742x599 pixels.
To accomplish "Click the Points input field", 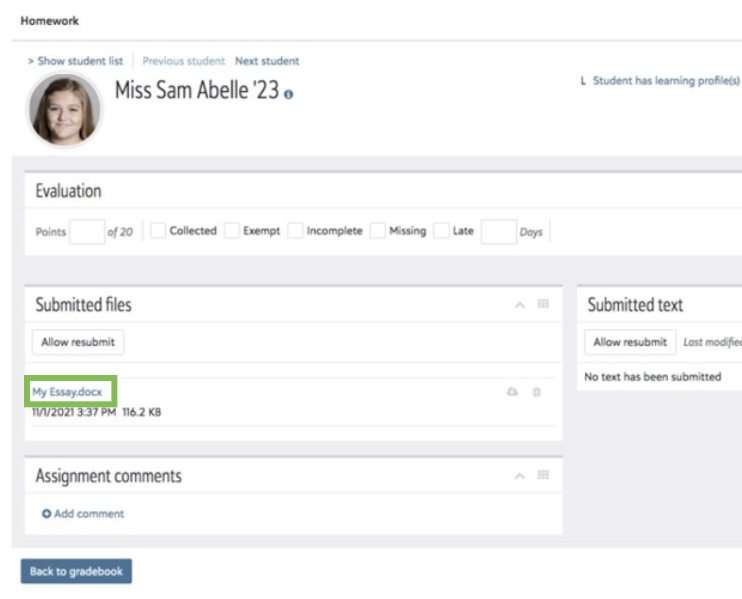I will click(x=87, y=232).
